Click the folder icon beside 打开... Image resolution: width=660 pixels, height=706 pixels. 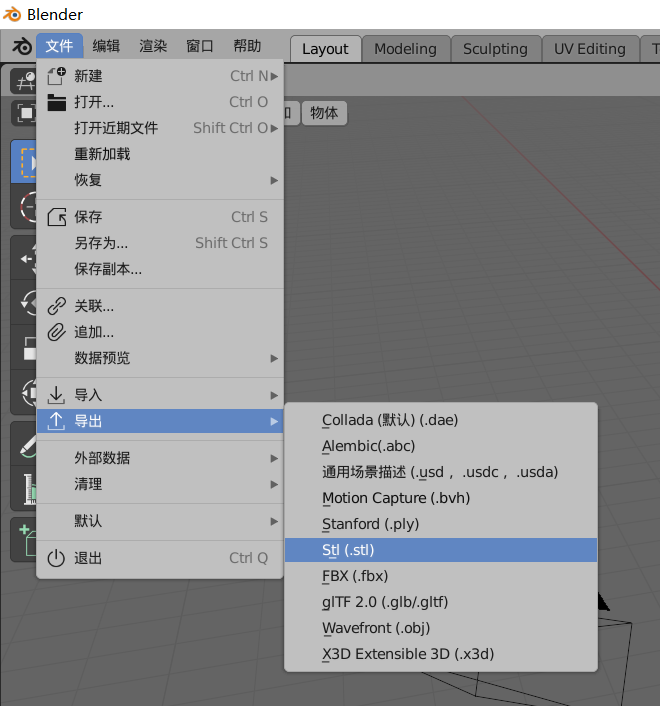point(56,102)
